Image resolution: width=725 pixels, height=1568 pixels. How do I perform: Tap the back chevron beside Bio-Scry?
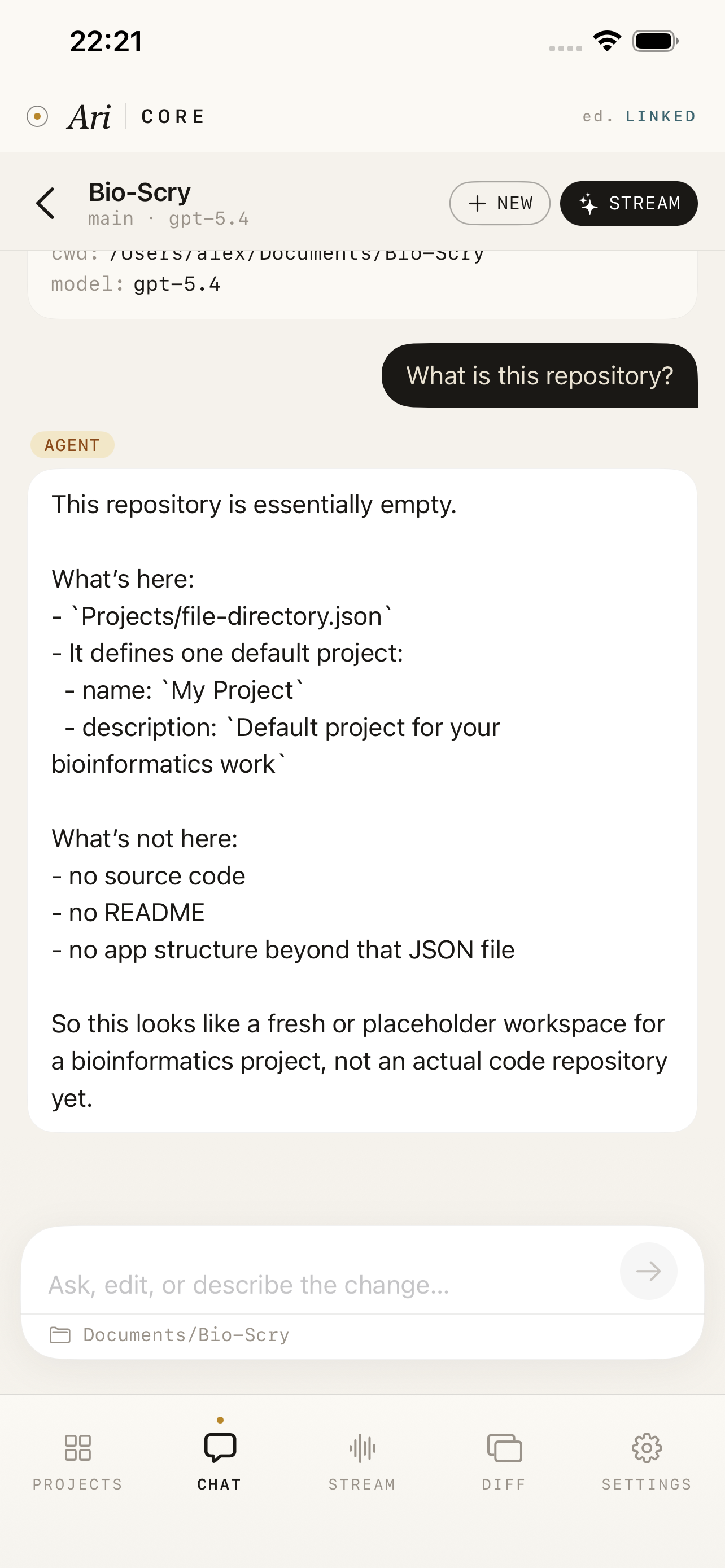[46, 203]
